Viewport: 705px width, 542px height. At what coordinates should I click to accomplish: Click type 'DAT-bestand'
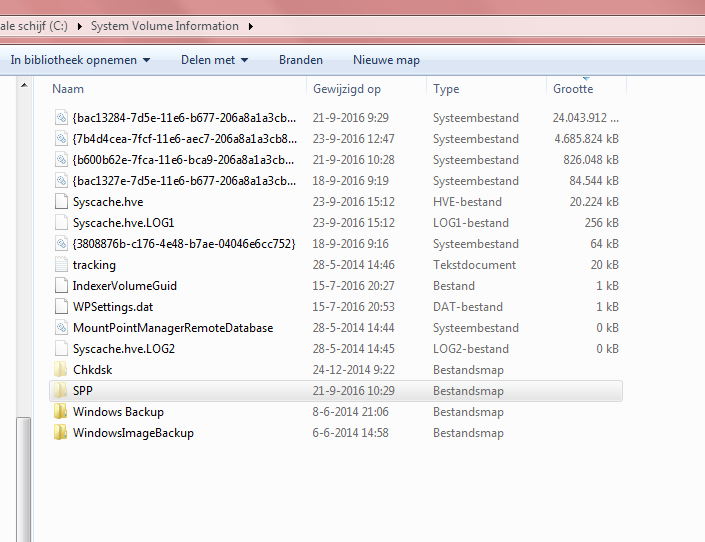pyautogui.click(x=468, y=307)
